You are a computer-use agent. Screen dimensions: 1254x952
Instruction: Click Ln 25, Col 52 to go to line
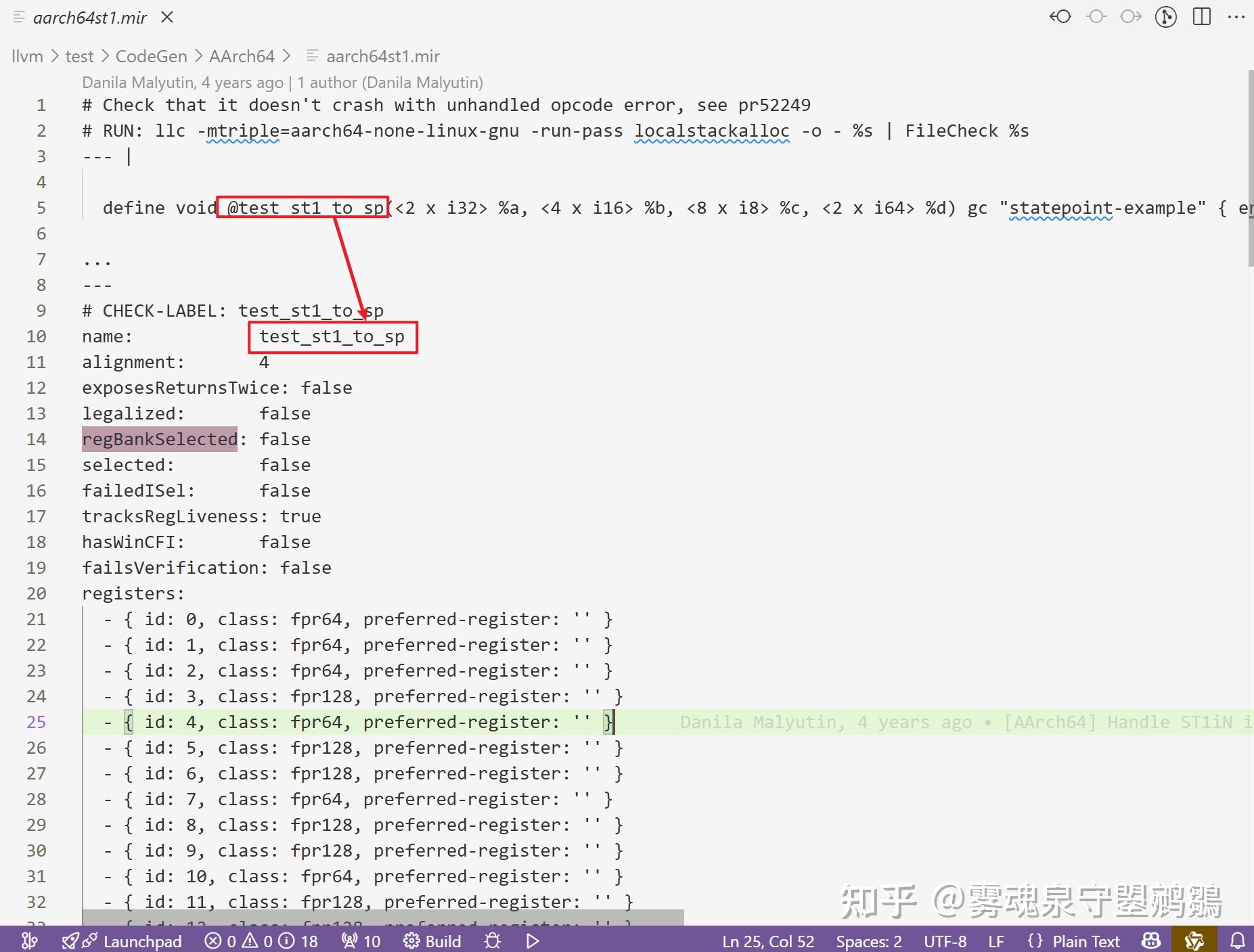768,940
